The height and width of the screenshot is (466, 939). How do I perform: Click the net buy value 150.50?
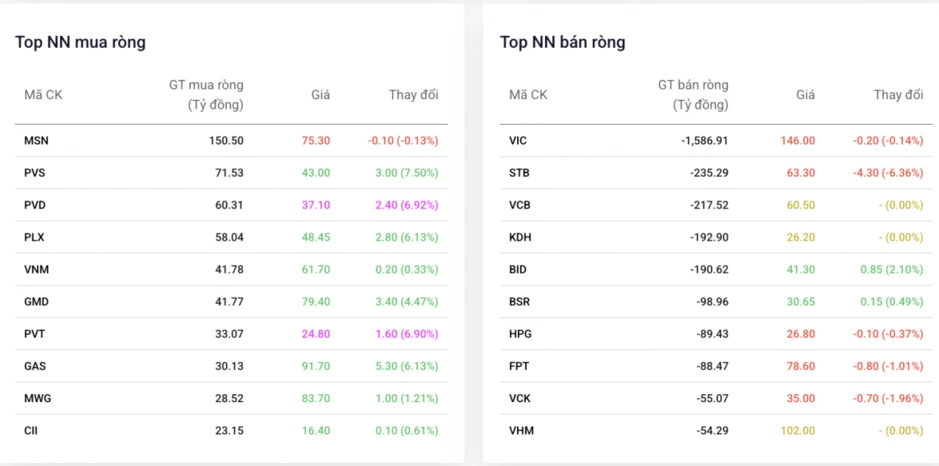(225, 141)
